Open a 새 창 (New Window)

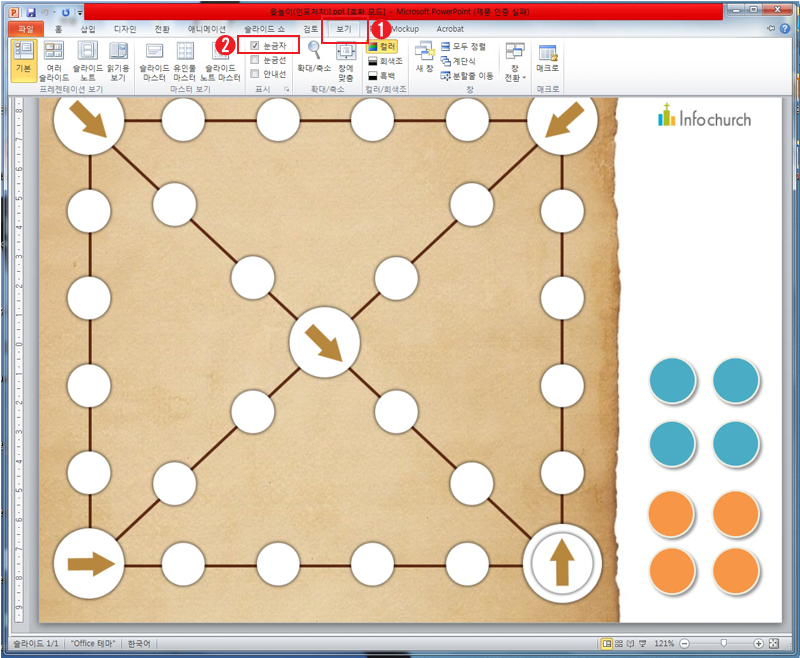(424, 59)
